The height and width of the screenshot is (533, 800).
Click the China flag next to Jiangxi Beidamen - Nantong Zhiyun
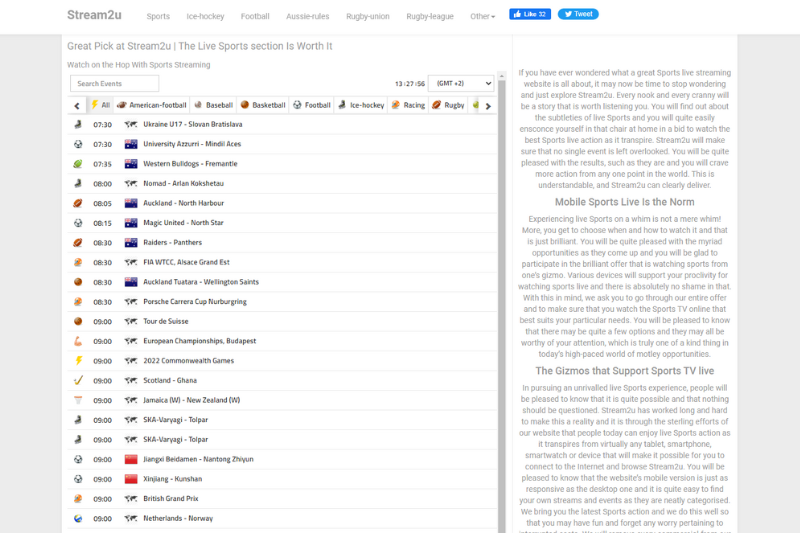pos(131,460)
